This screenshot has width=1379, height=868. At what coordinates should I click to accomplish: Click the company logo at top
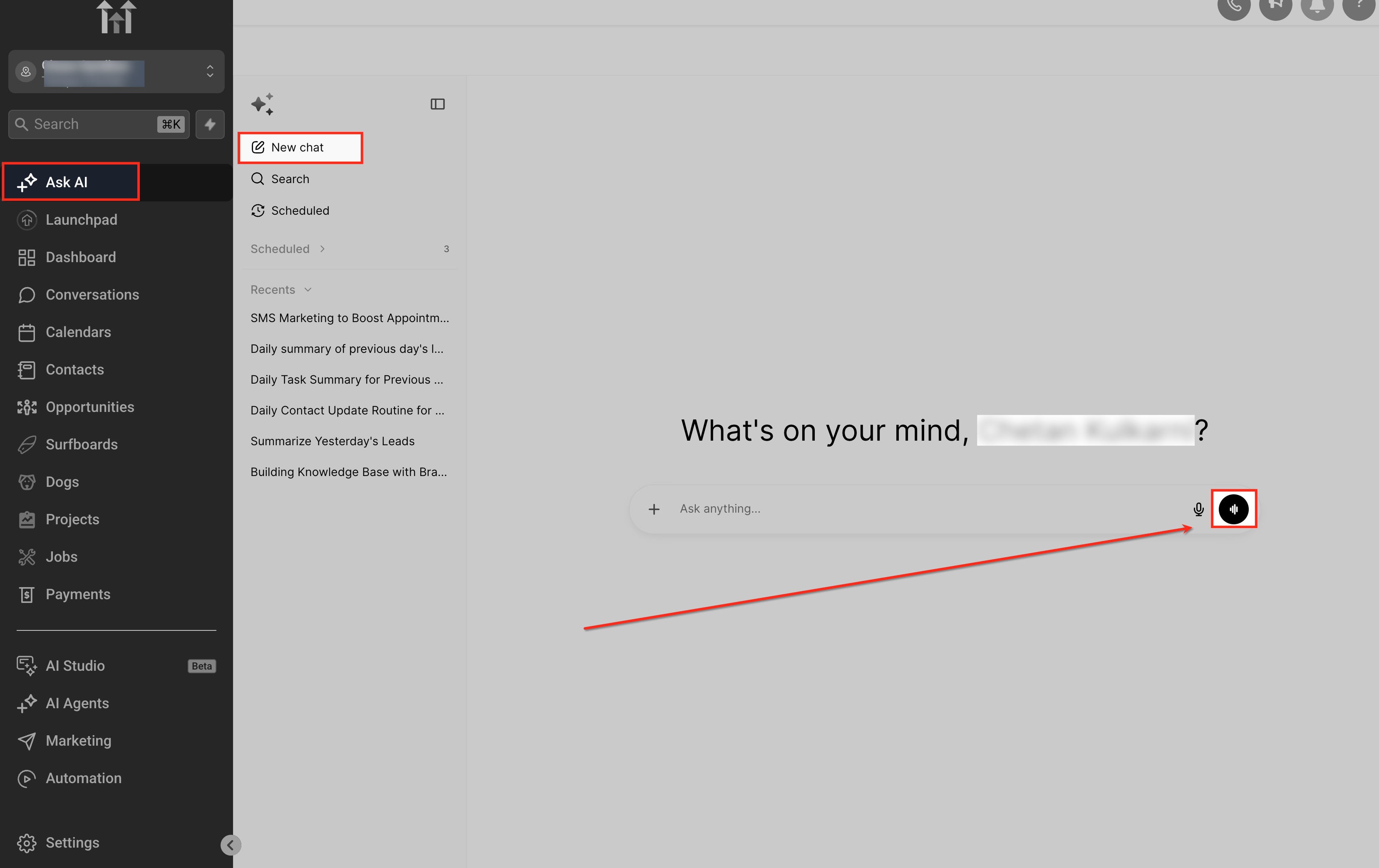pos(116,17)
